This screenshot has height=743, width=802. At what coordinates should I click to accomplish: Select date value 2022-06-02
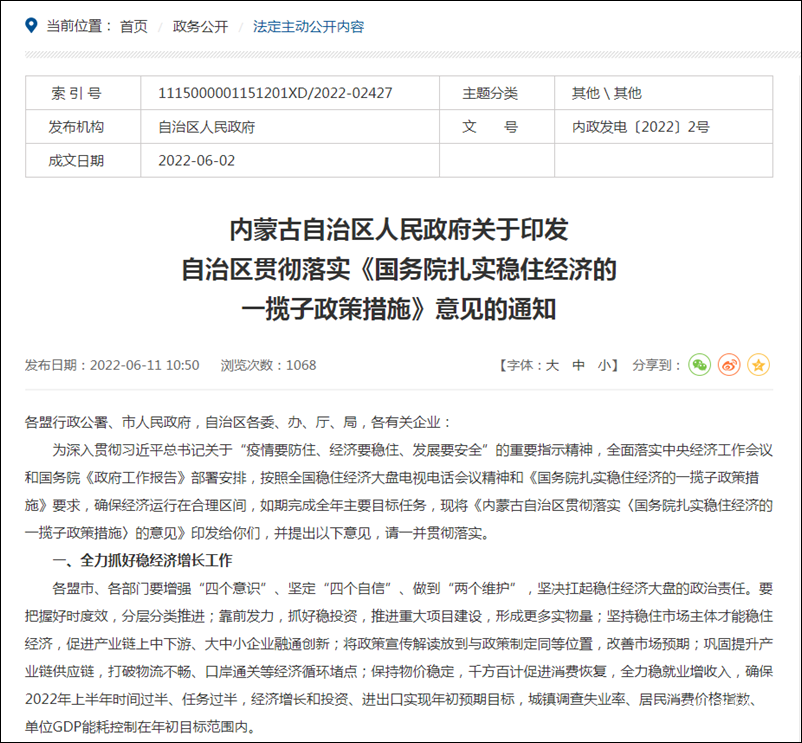click(196, 161)
